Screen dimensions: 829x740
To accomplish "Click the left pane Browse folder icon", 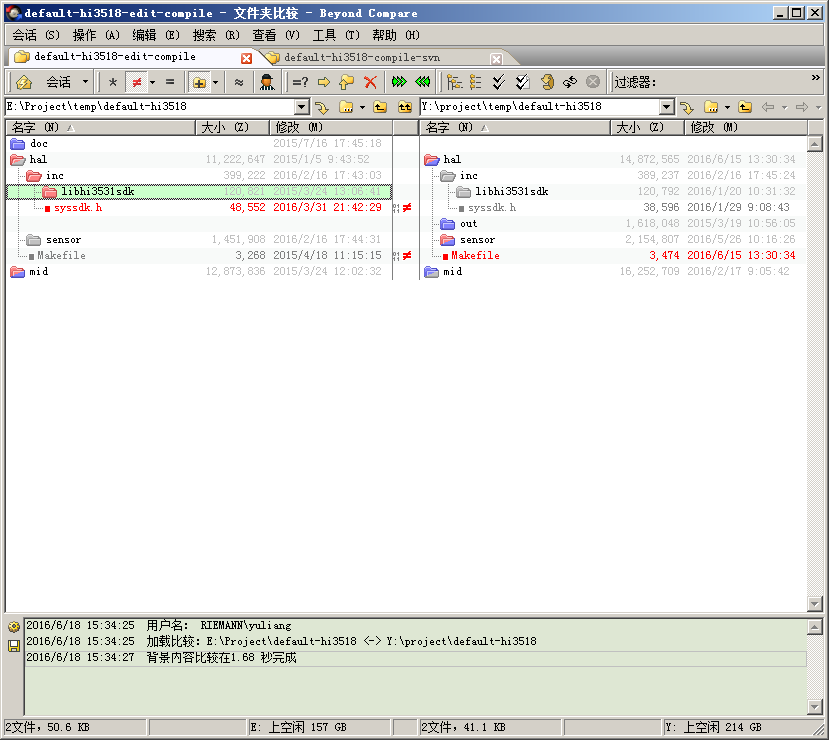I will pyautogui.click(x=346, y=107).
